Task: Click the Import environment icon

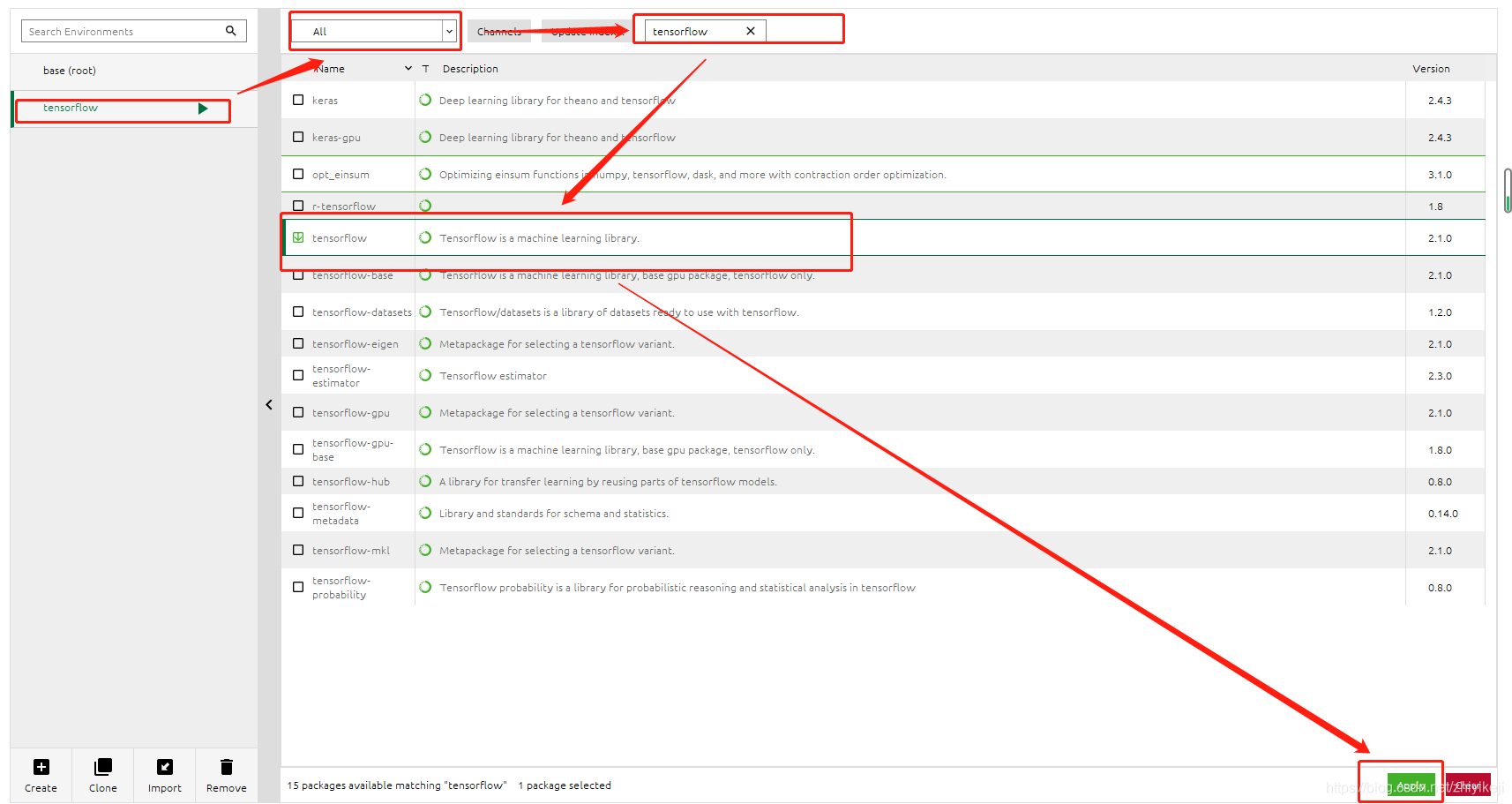Action: click(165, 767)
